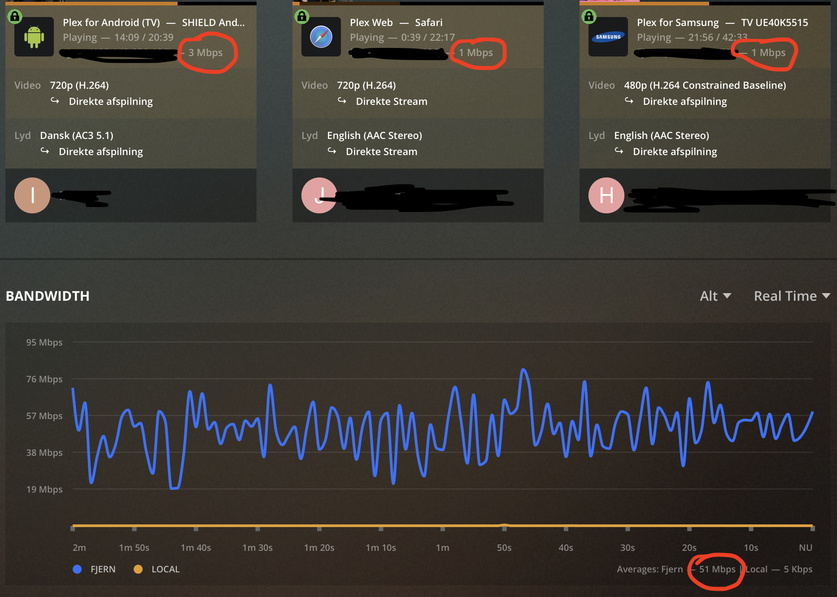Click the 'Plex Web' player title
The height and width of the screenshot is (597, 837).
coord(371,22)
